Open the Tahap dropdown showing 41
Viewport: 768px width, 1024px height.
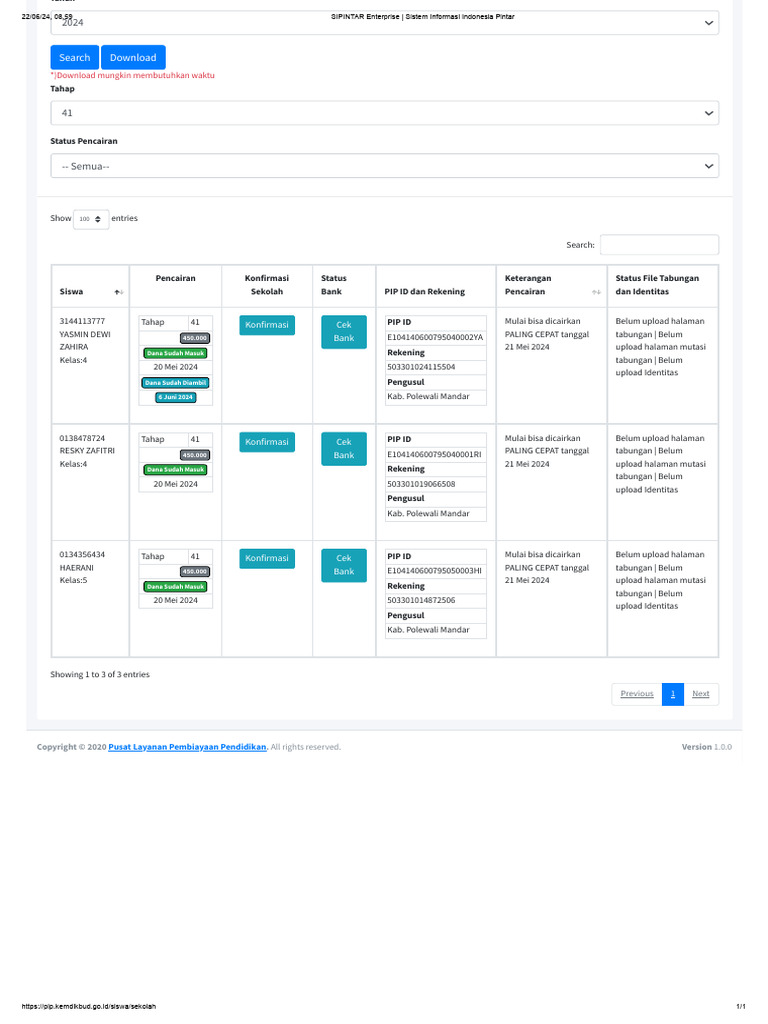pos(384,114)
